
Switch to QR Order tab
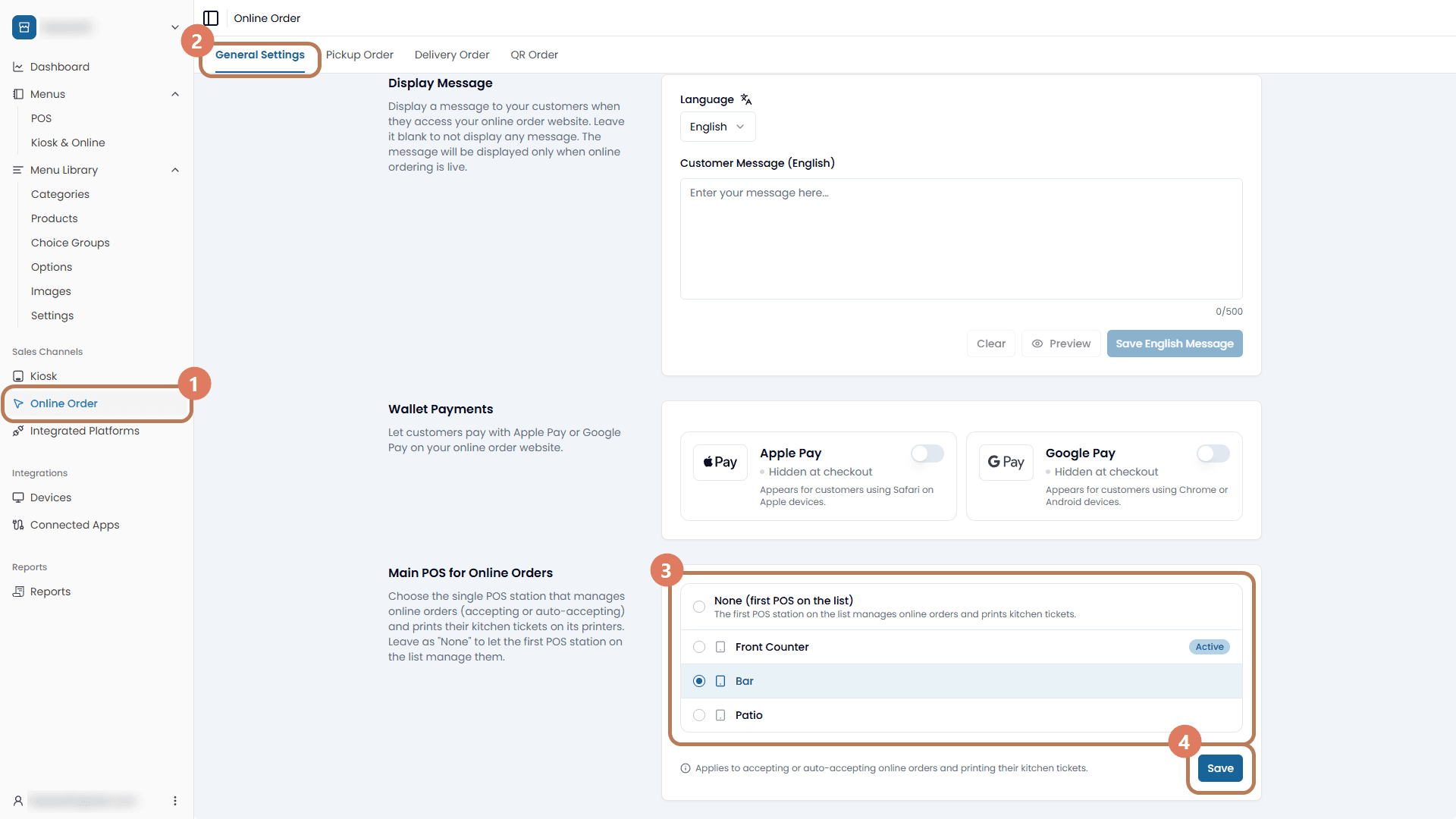pos(534,55)
